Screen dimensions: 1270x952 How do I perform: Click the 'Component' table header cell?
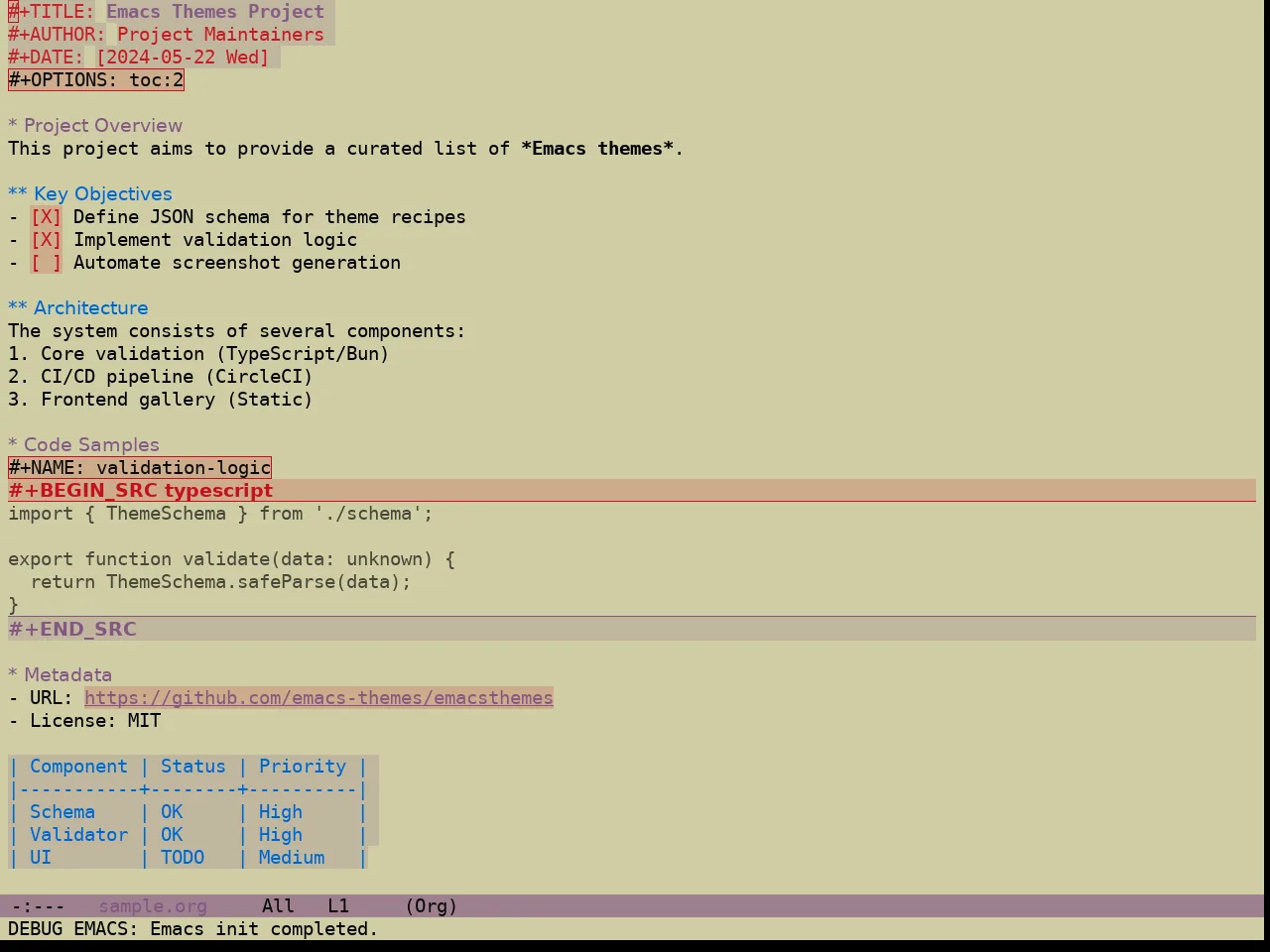pyautogui.click(x=78, y=767)
